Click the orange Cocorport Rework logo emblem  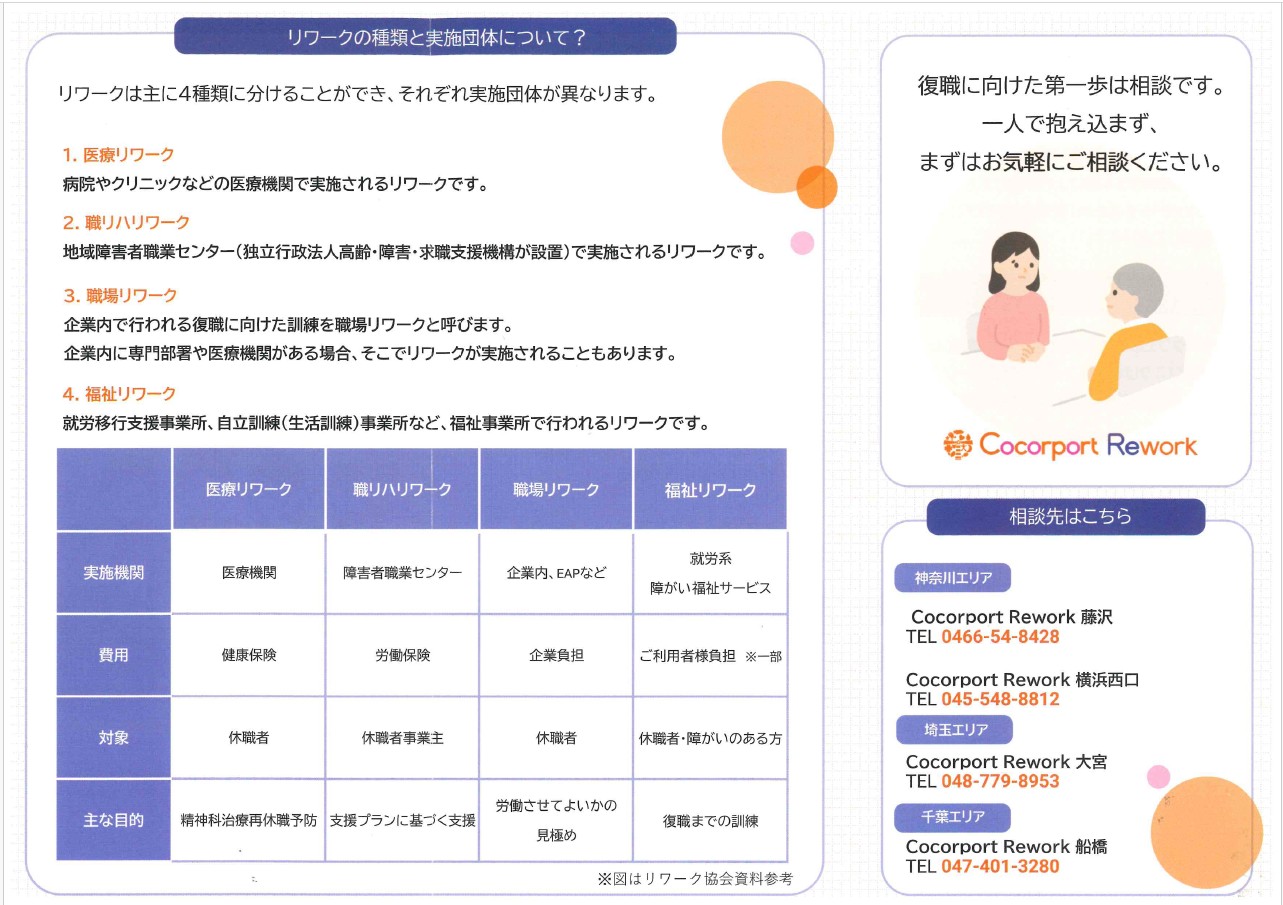957,445
